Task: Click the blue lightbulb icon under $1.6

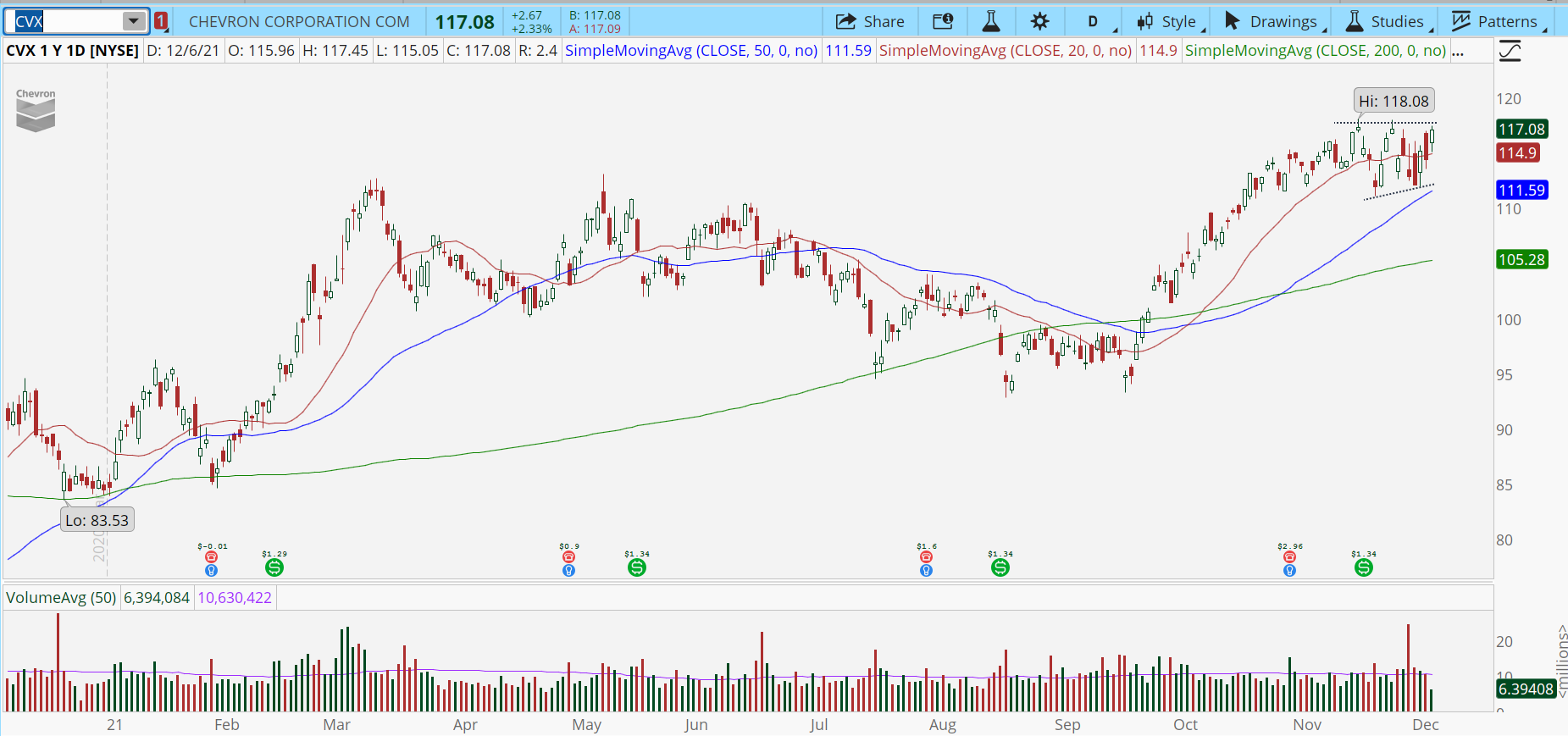Action: tap(926, 571)
